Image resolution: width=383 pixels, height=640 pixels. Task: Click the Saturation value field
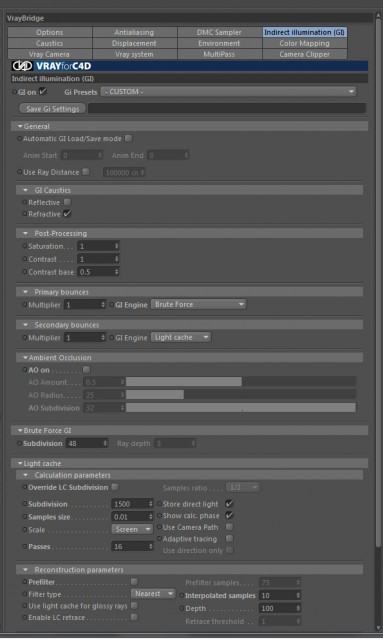98,246
